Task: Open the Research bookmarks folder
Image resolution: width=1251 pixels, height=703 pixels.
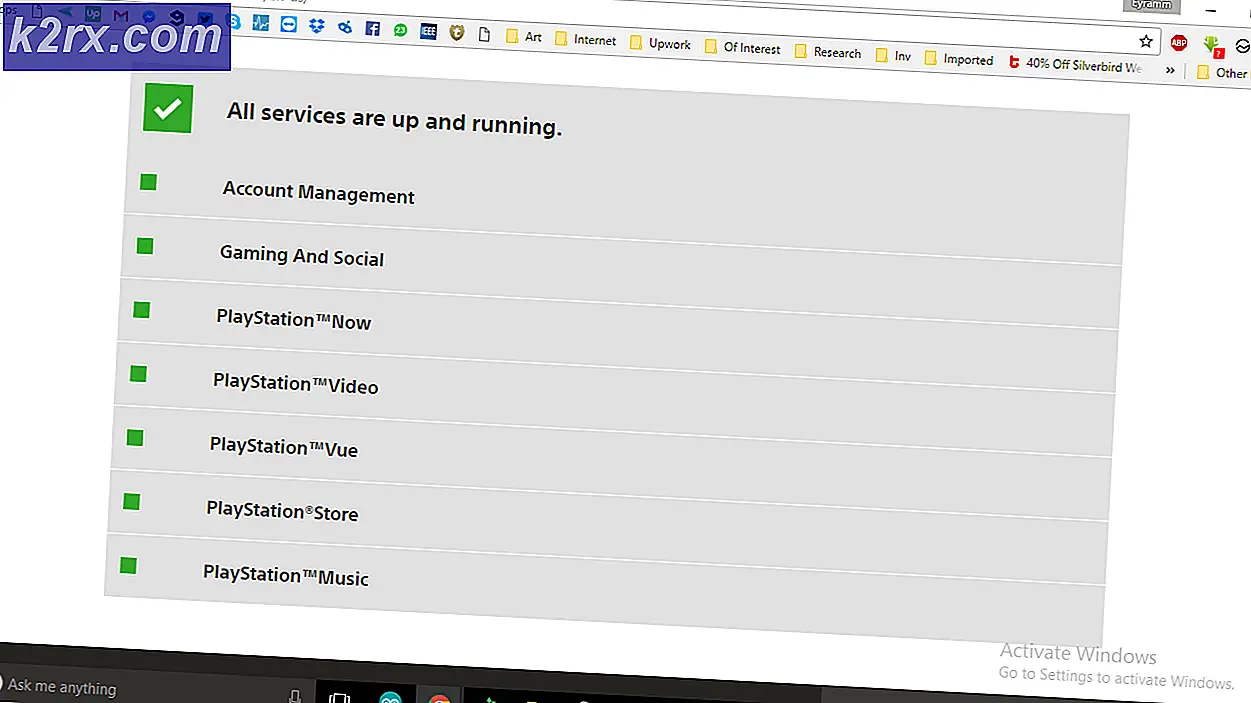Action: tap(827, 52)
